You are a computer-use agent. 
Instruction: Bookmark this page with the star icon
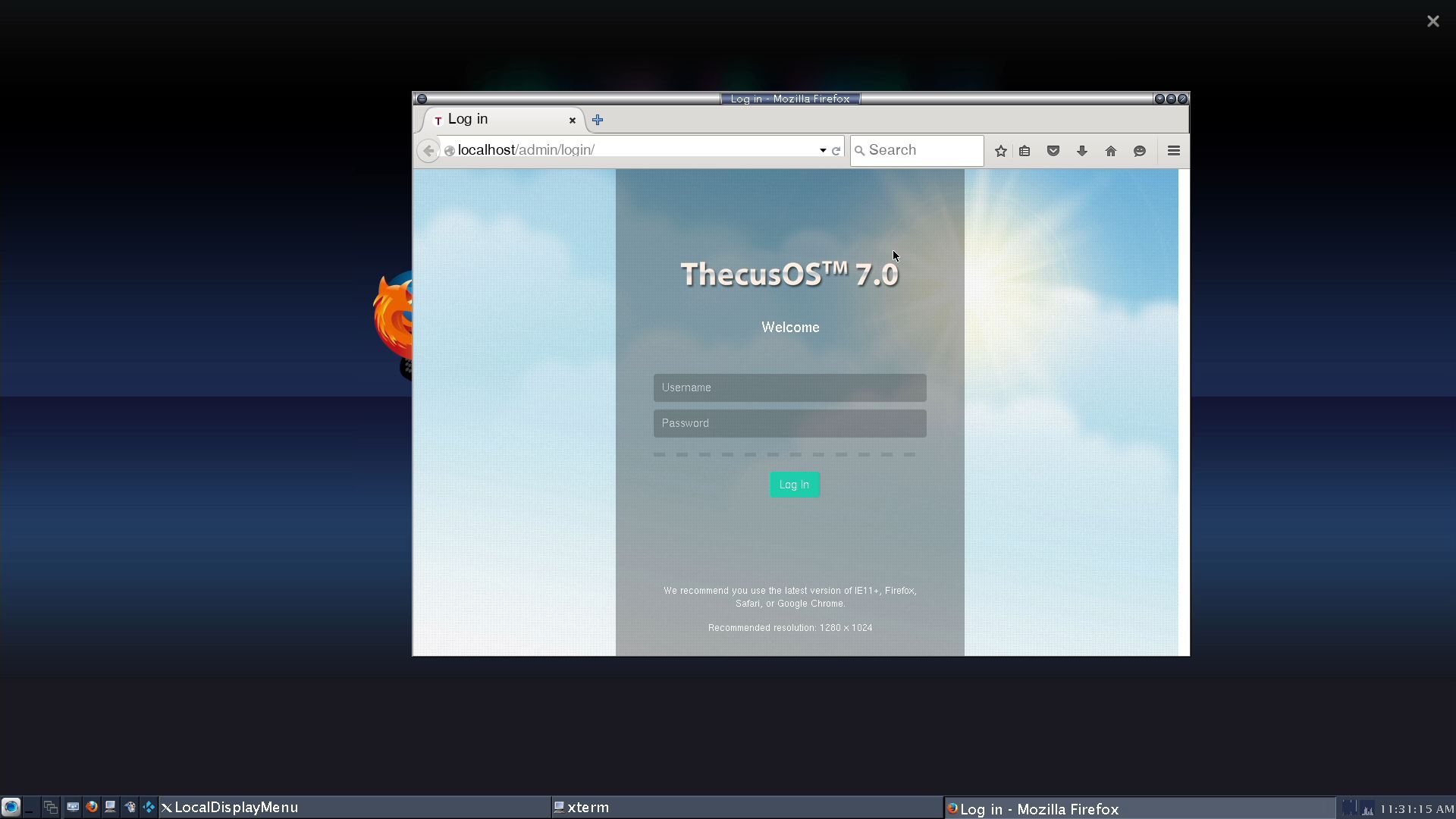pos(1000,150)
